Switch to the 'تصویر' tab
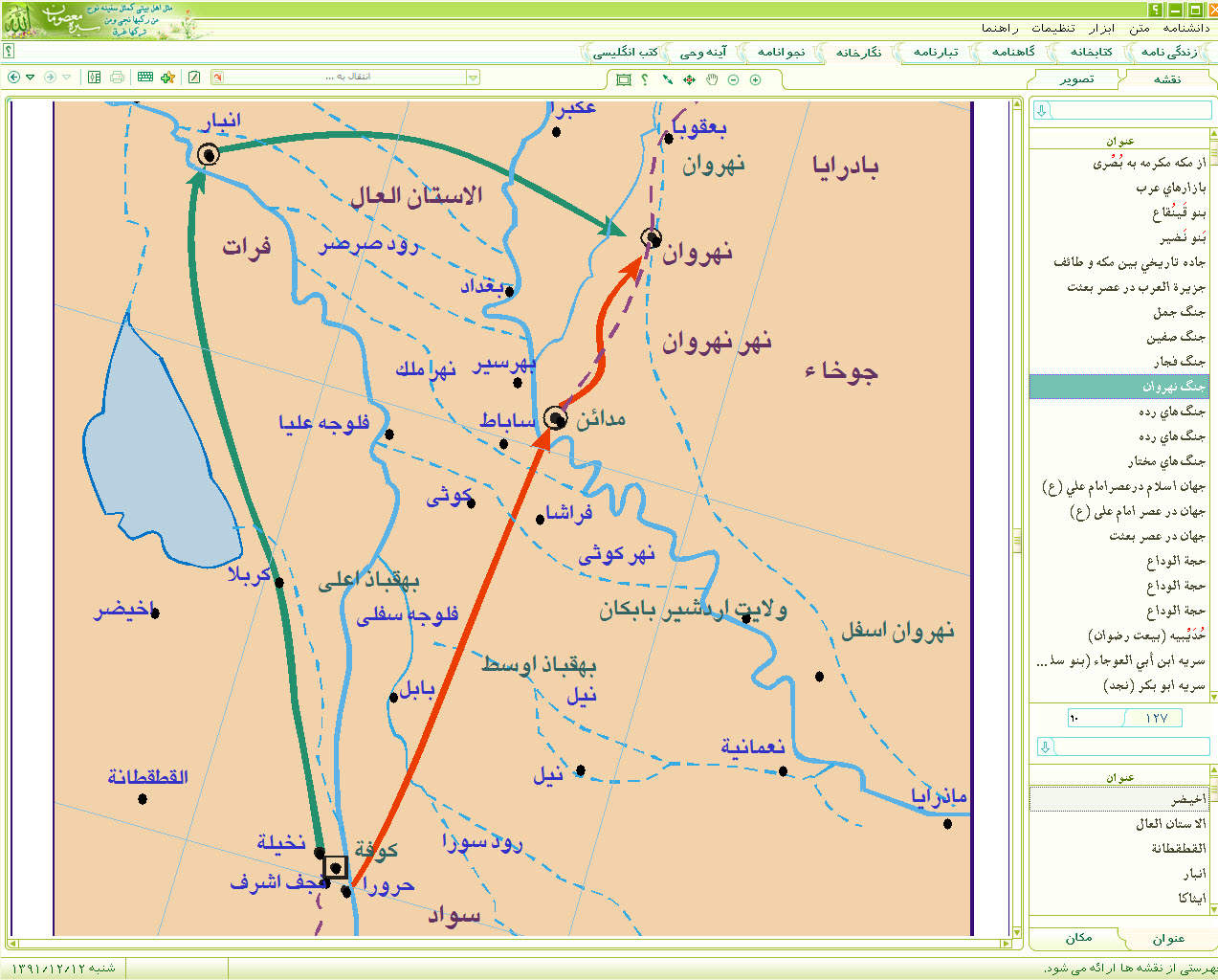 [x=1076, y=79]
